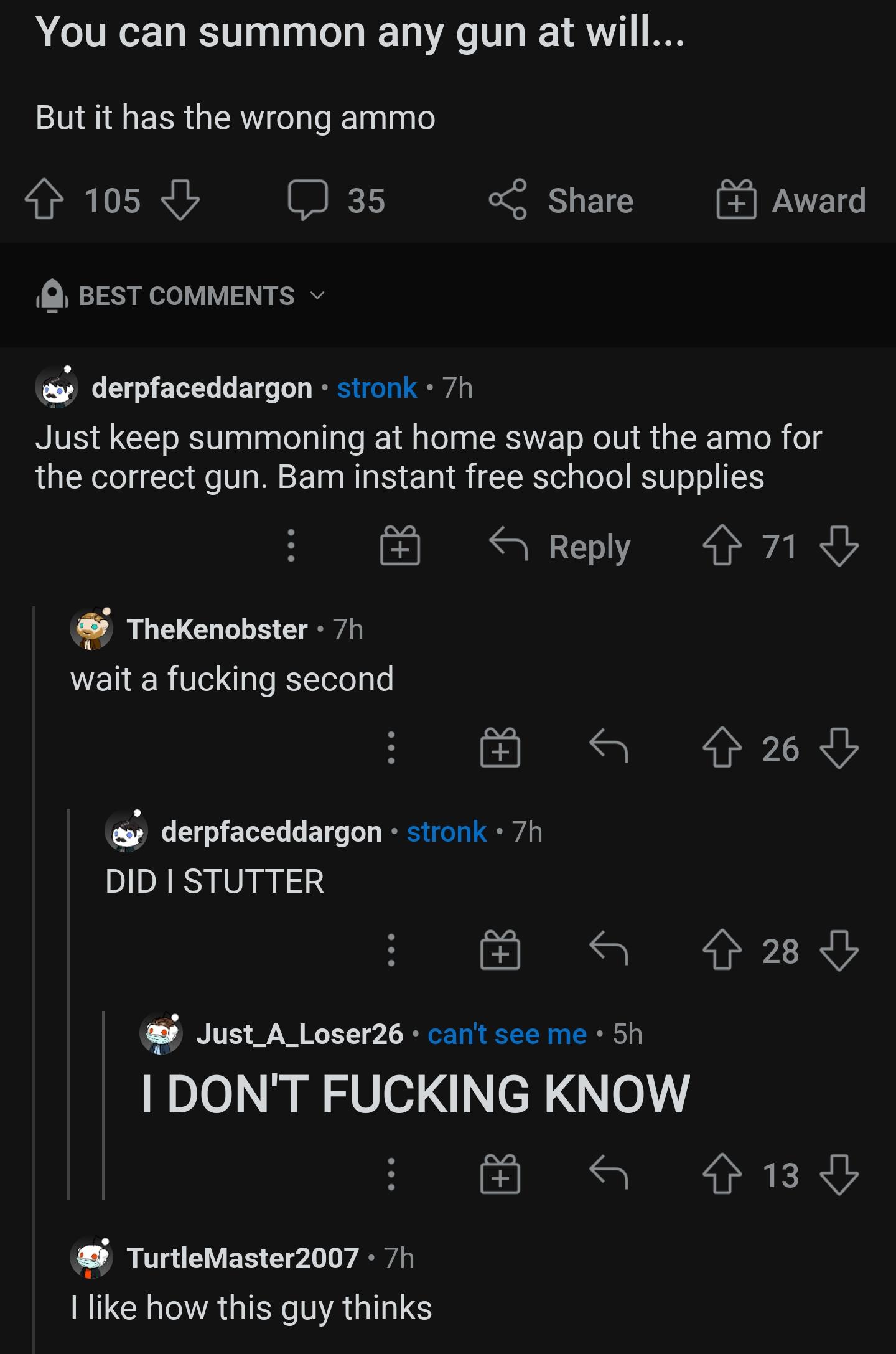
Task: Upvote the post with 105 points
Action: click(x=44, y=200)
